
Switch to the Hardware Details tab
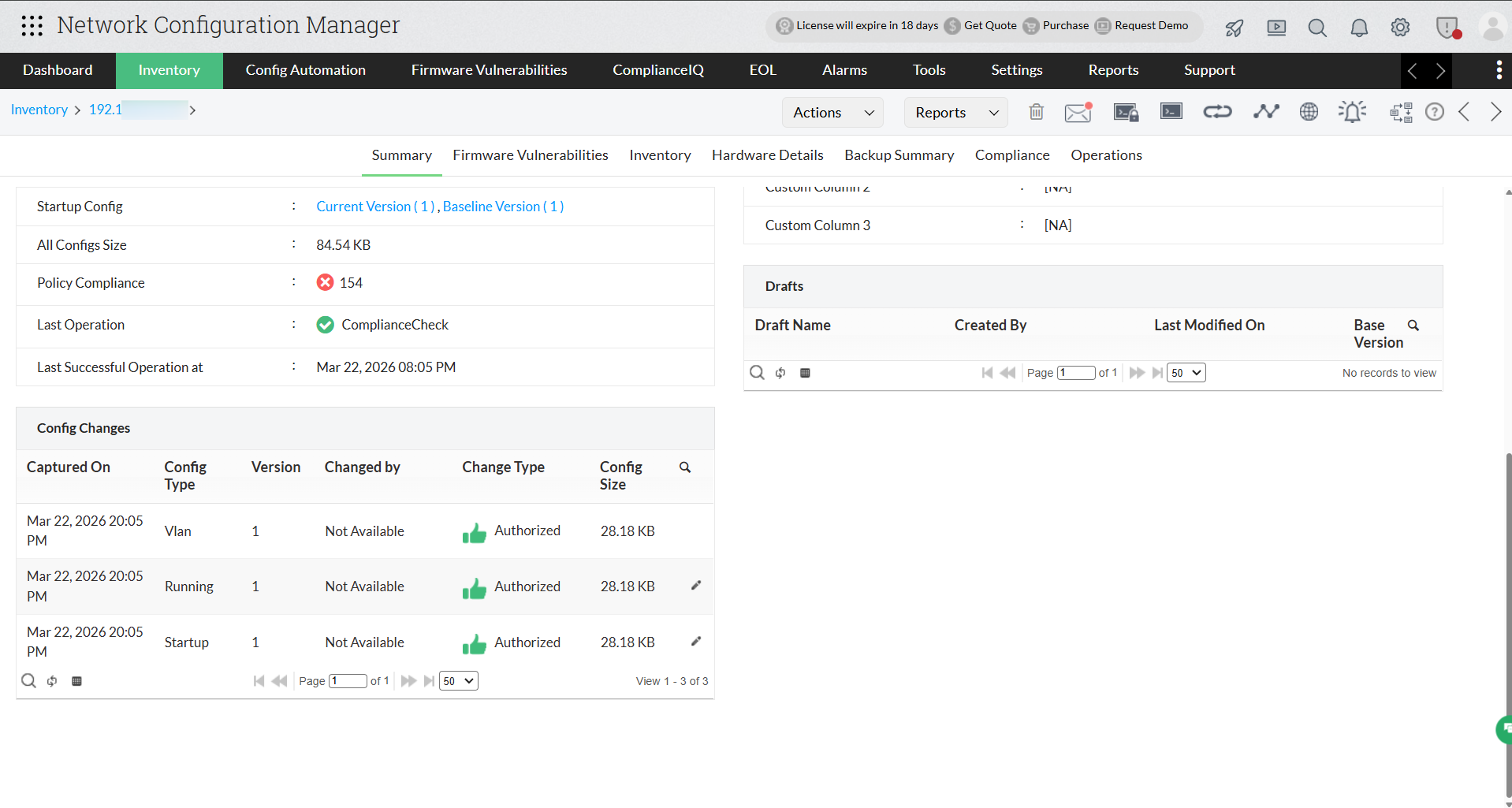(767, 155)
